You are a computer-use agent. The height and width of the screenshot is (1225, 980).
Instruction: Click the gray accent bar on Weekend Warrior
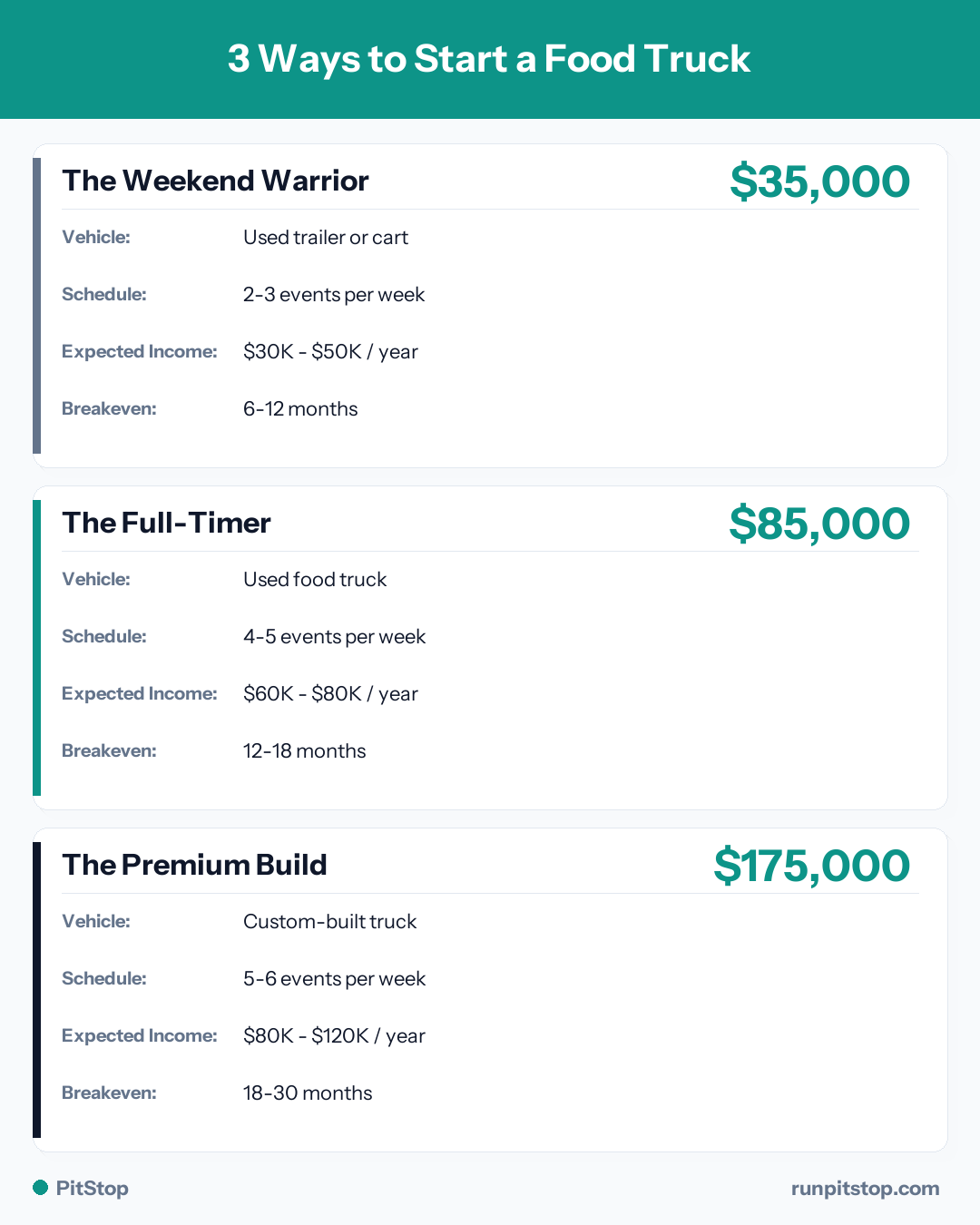click(37, 306)
